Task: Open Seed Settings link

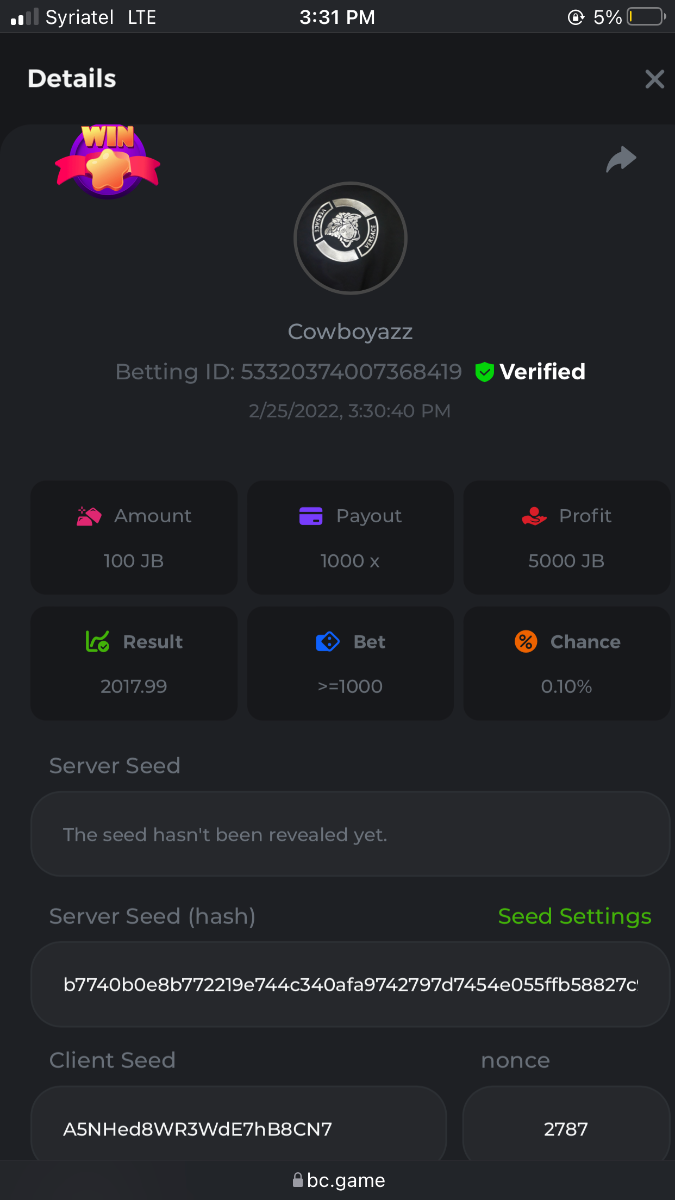Action: click(x=574, y=916)
